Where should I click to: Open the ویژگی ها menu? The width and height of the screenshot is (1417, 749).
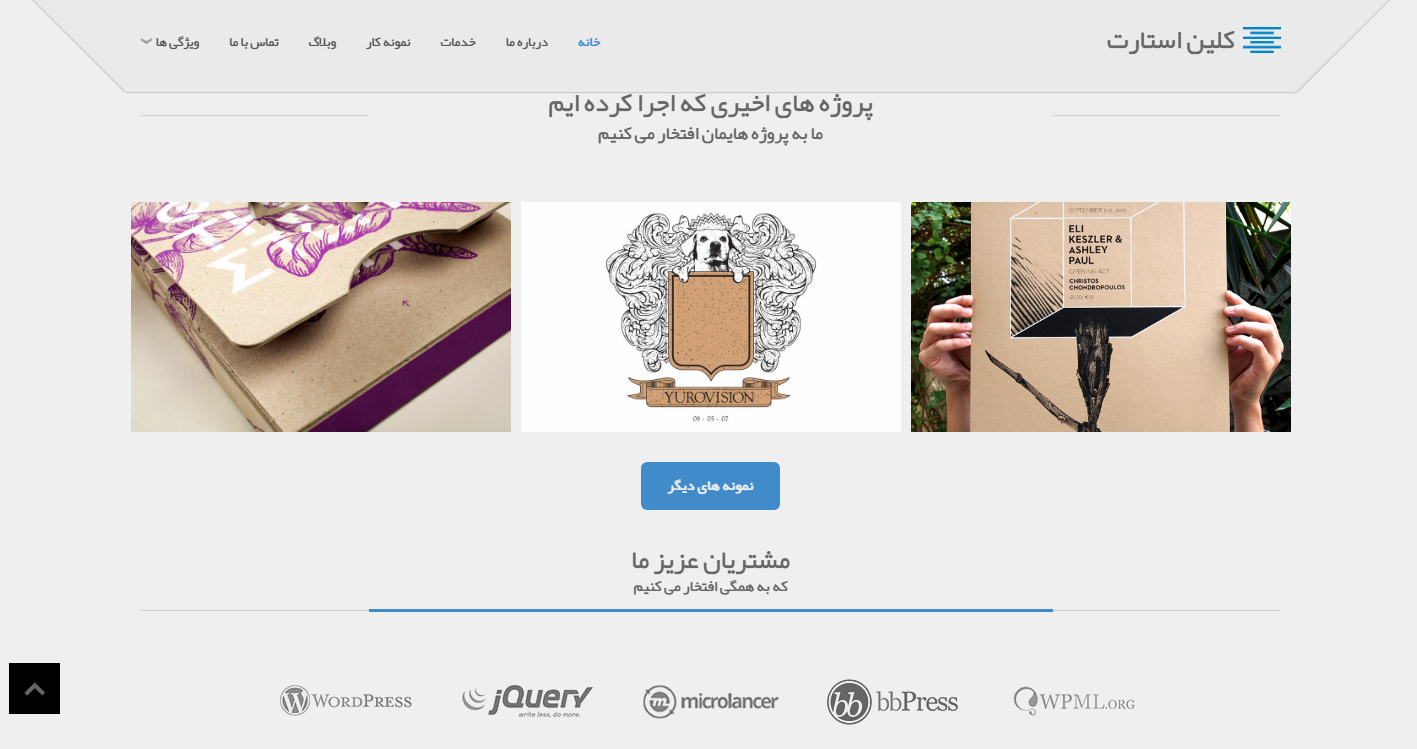point(177,42)
